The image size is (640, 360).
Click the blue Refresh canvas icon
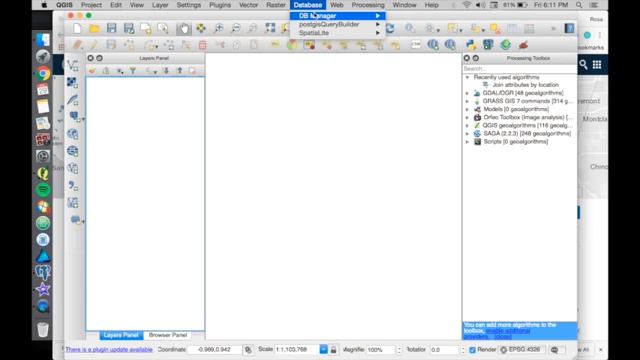(390, 28)
